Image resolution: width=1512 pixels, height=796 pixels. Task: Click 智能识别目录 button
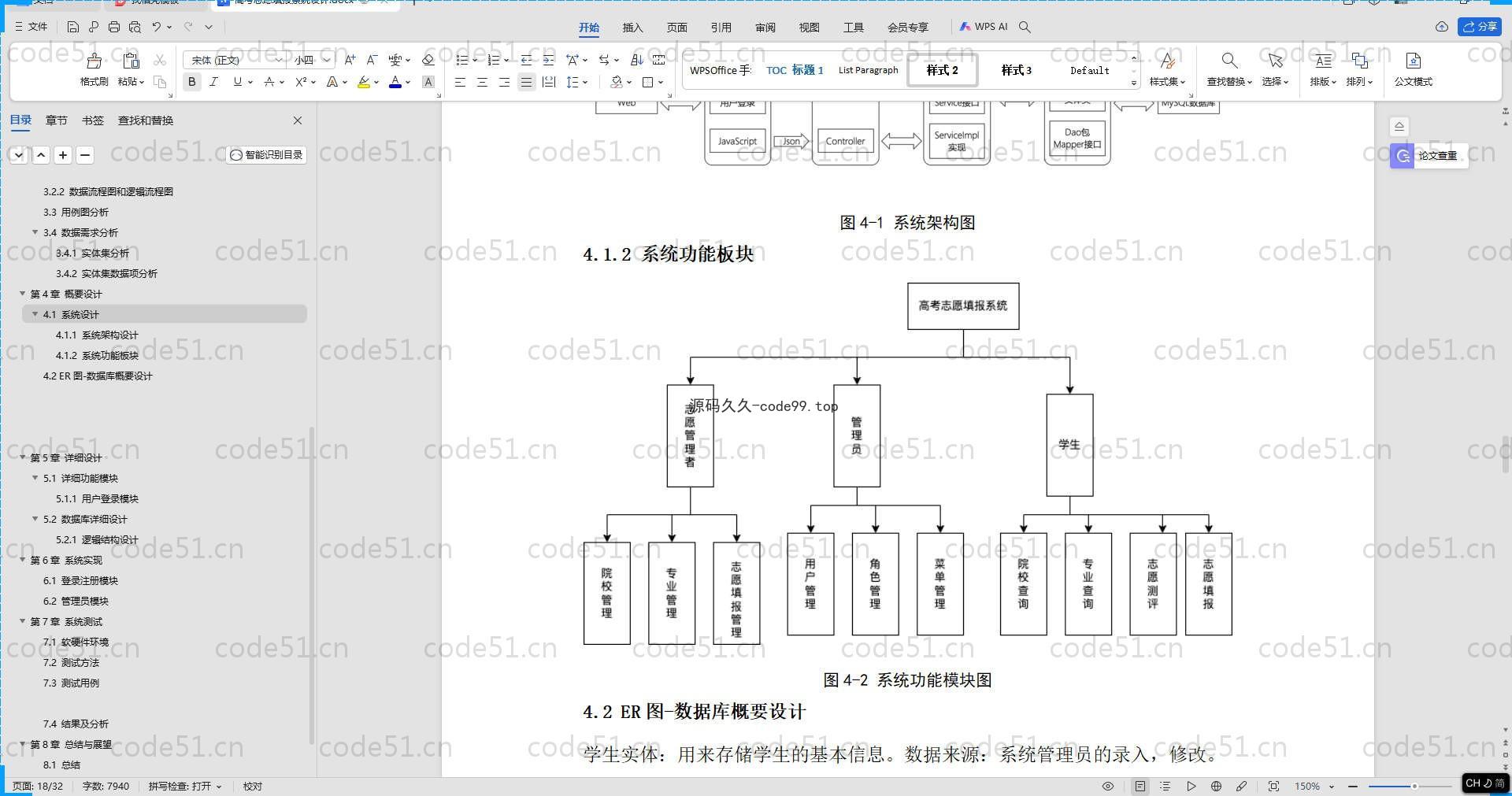coord(266,155)
